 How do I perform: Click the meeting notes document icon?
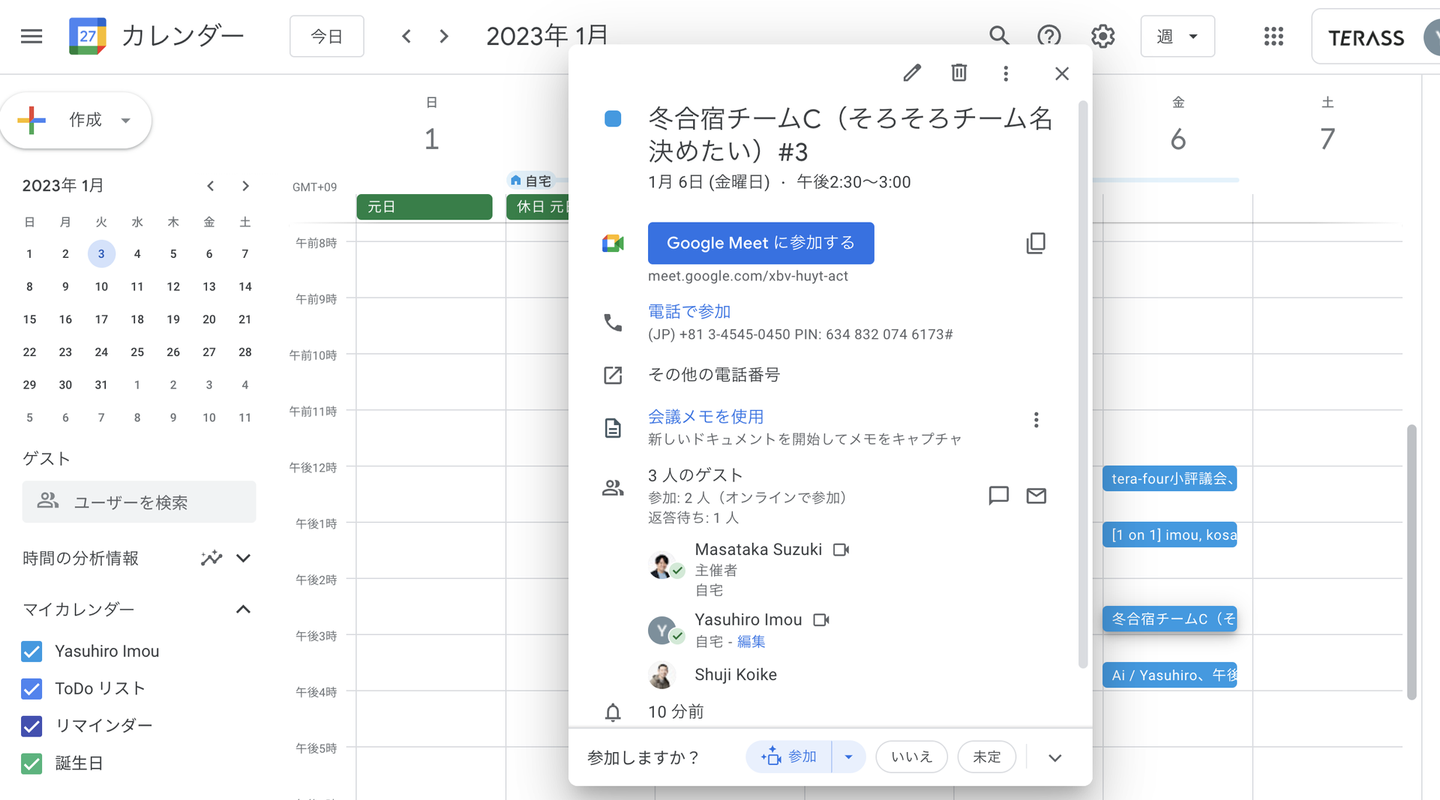pos(613,428)
